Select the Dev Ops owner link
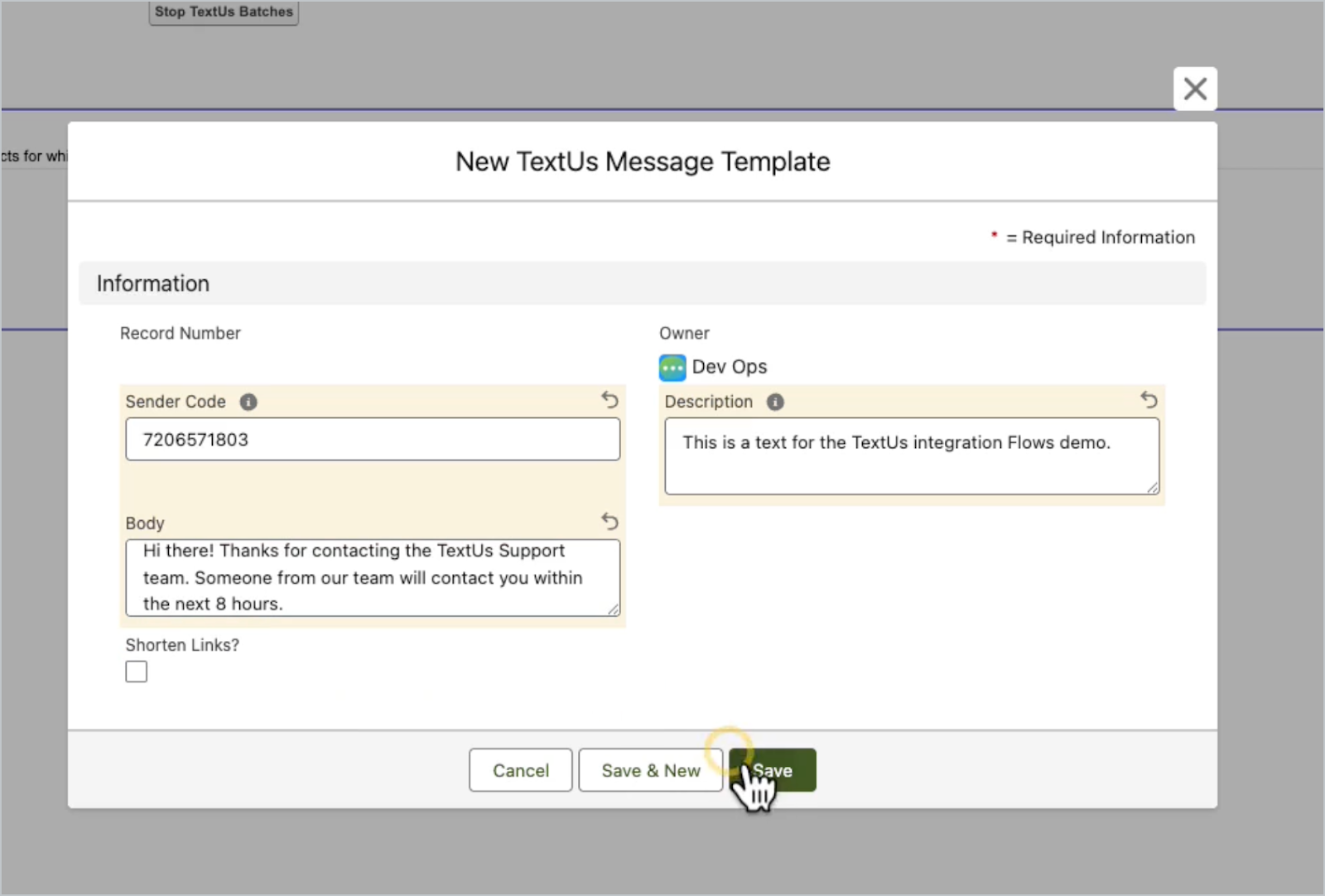 [x=730, y=367]
